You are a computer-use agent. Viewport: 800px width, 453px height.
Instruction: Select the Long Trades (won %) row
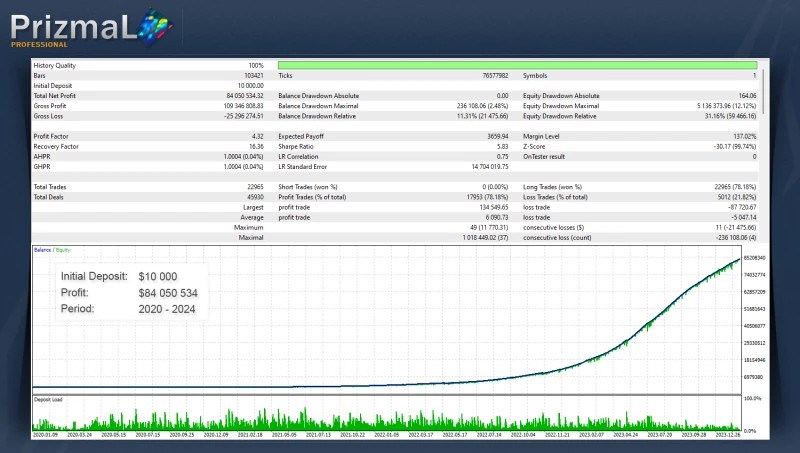point(640,187)
